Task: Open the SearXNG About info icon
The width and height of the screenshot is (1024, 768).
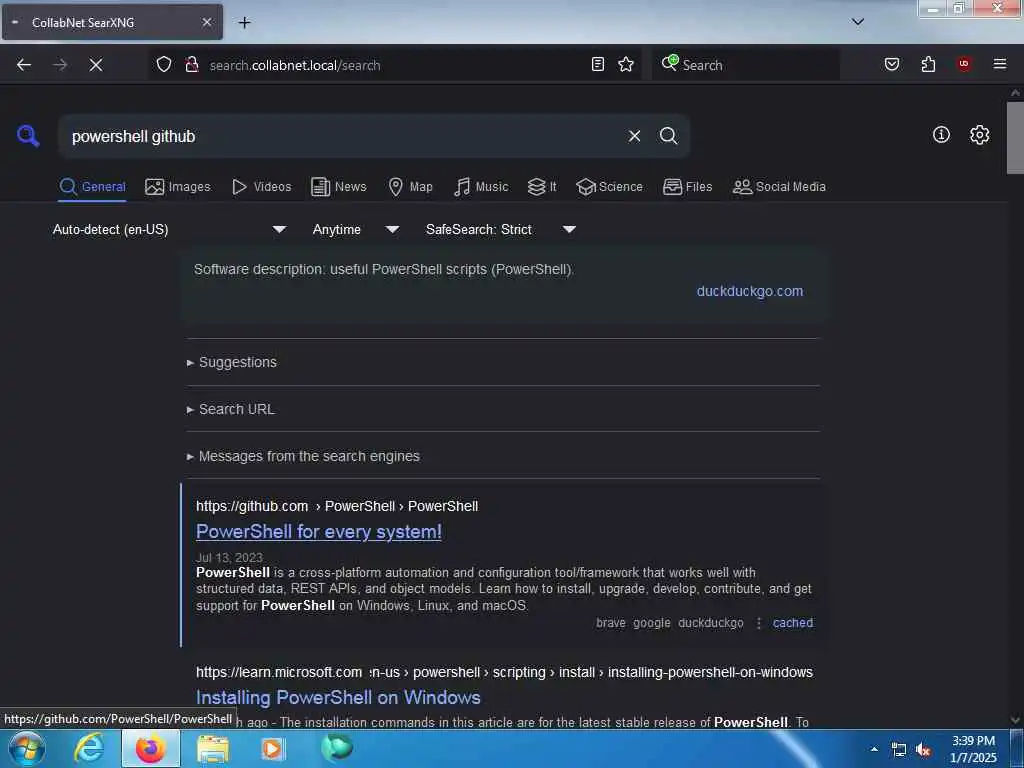Action: click(x=941, y=135)
